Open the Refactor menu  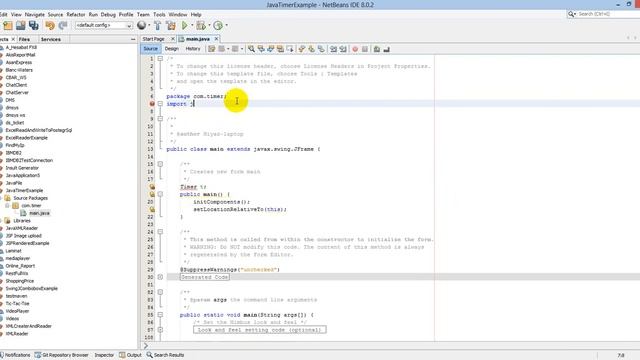pos(76,15)
